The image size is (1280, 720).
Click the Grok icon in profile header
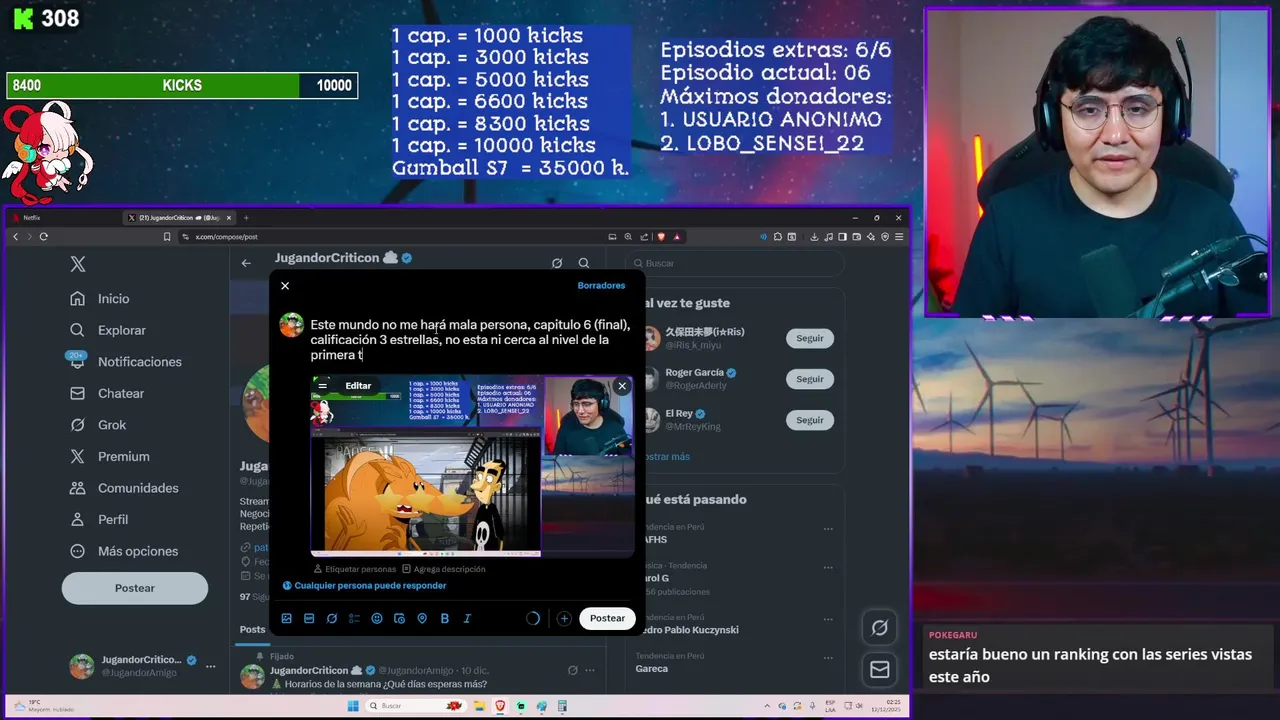click(x=557, y=263)
